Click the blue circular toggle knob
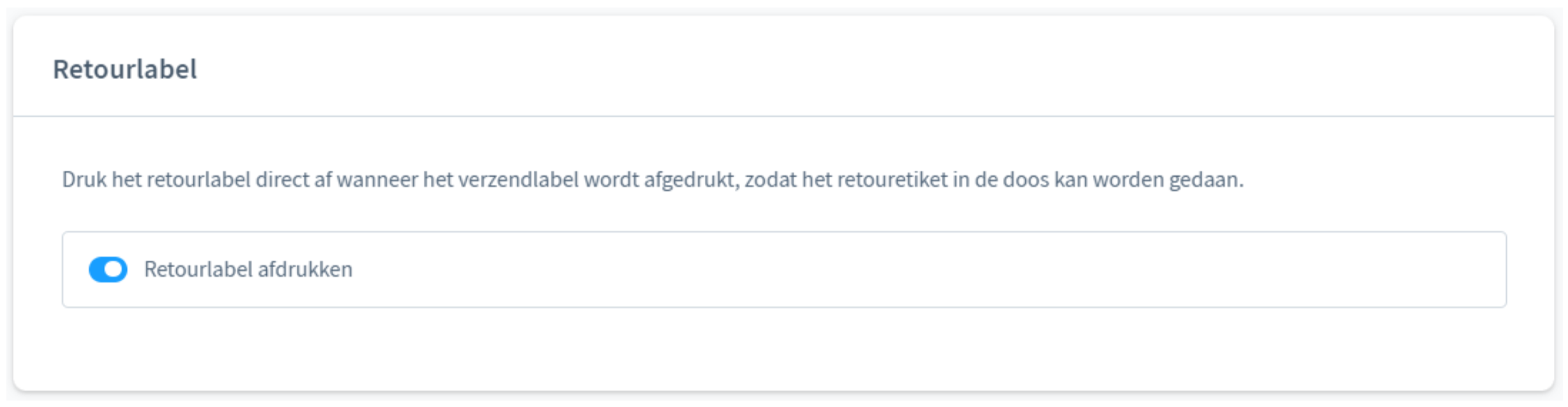Viewport: 1568px width, 407px height. [x=112, y=270]
